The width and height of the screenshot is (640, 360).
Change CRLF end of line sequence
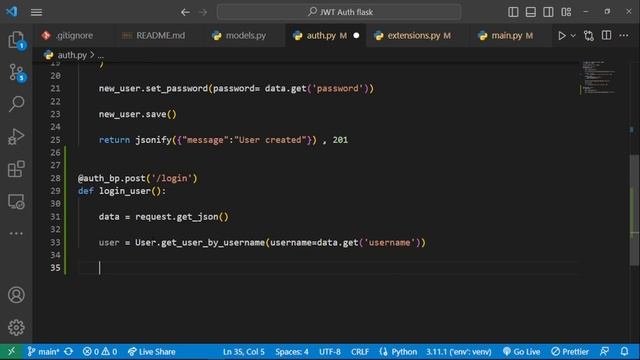pyautogui.click(x=360, y=351)
